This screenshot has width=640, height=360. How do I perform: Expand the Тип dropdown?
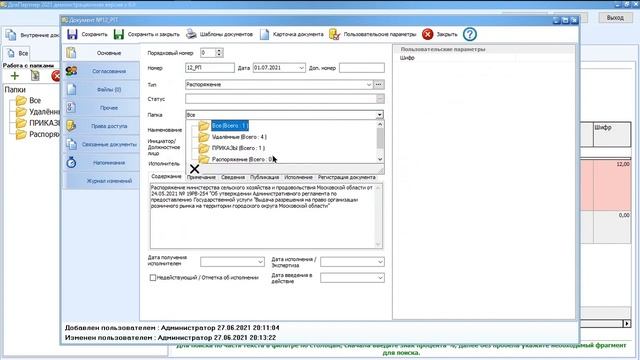pyautogui.click(x=369, y=84)
